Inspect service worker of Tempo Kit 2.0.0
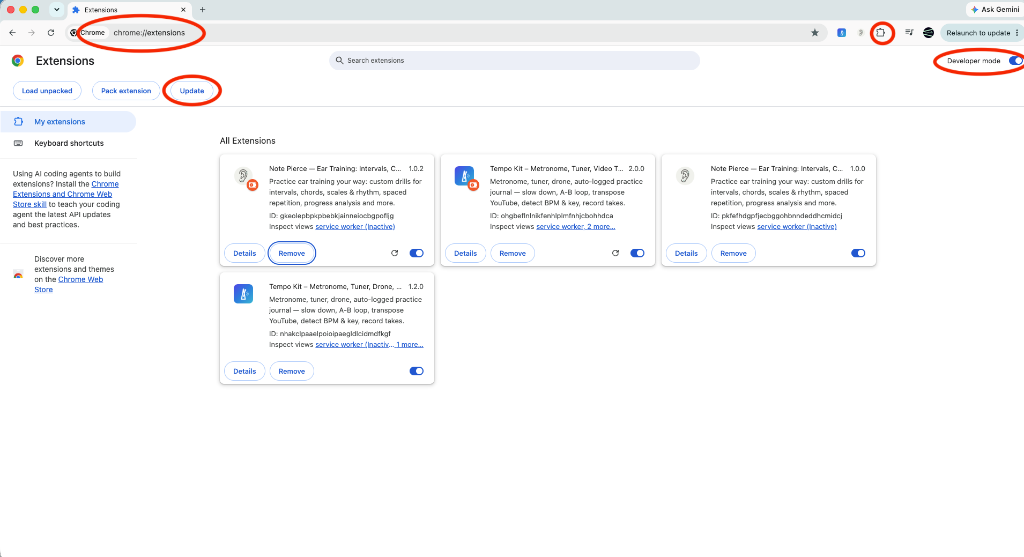This screenshot has width=1024, height=557. (x=560, y=227)
